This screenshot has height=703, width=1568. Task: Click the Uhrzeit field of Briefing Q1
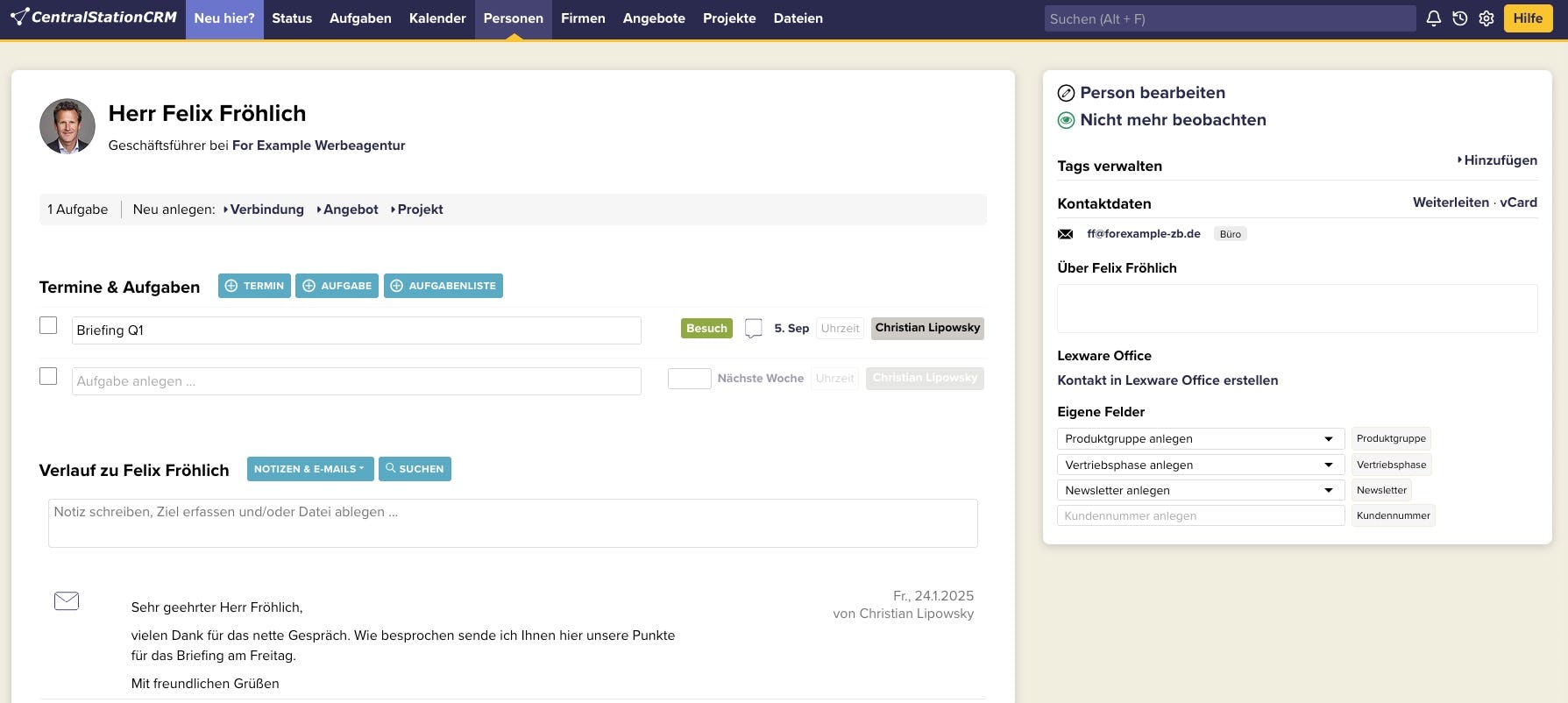coord(840,329)
